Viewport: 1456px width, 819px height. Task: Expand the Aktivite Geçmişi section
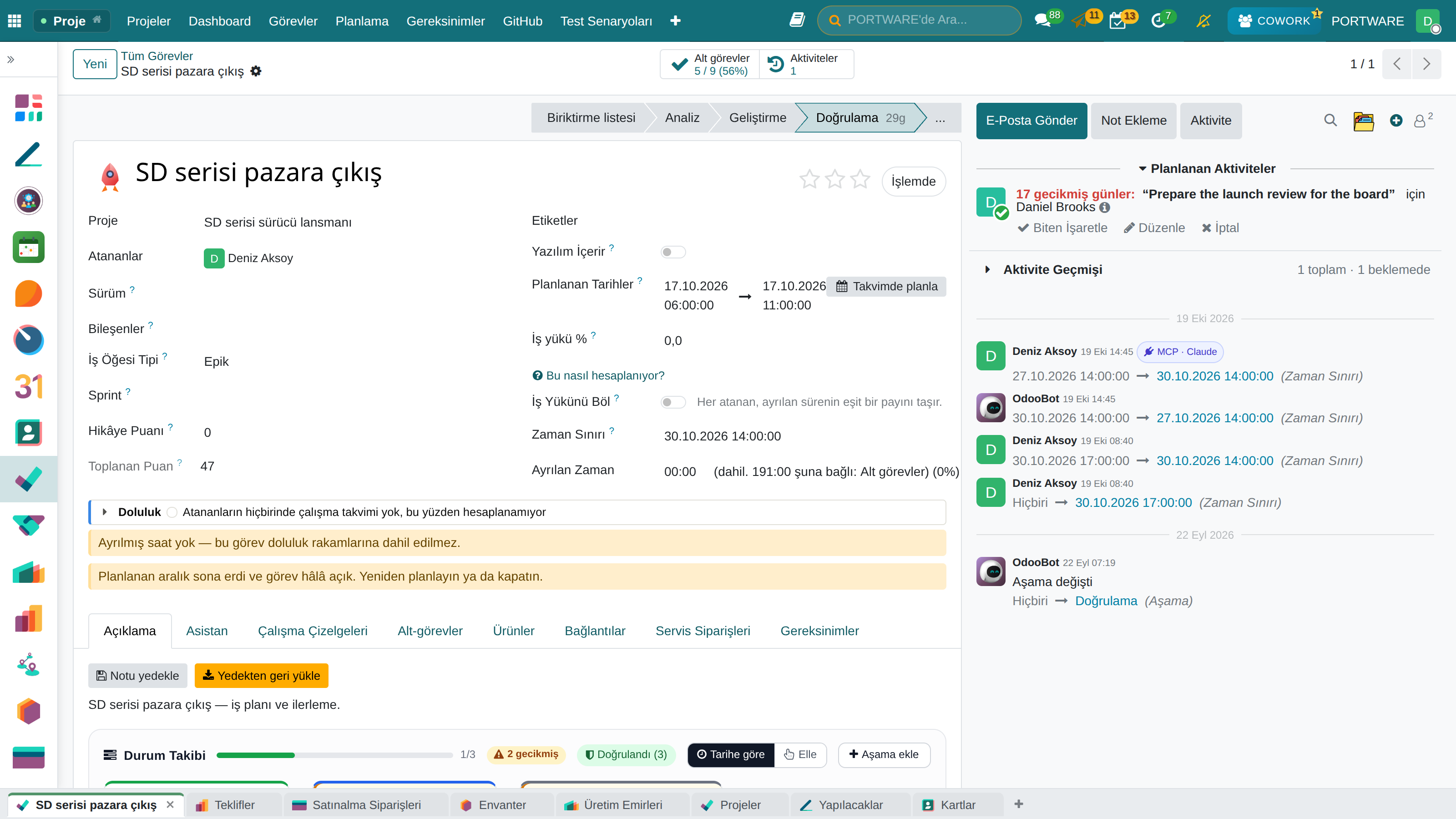point(987,270)
